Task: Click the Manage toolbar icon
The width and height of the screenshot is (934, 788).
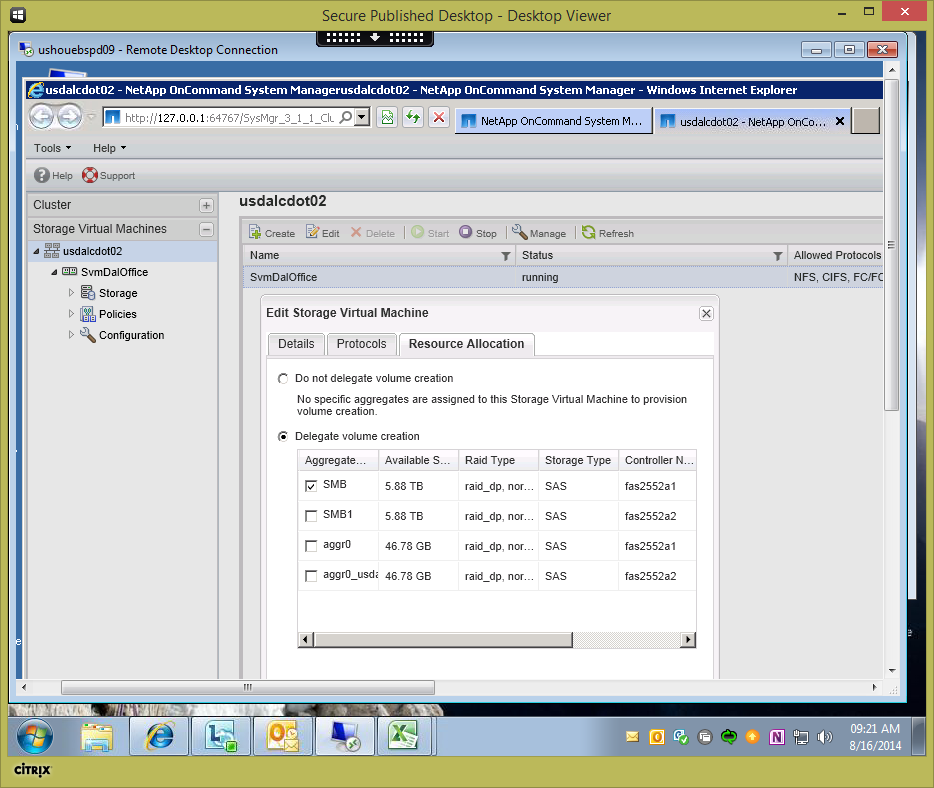Action: click(x=520, y=233)
